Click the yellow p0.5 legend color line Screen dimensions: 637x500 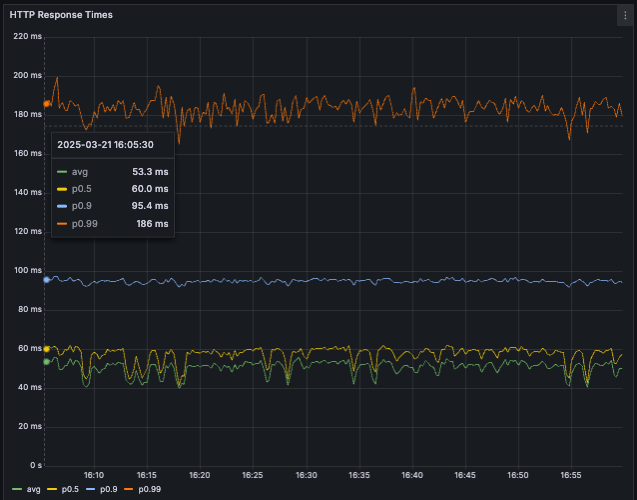(52, 489)
